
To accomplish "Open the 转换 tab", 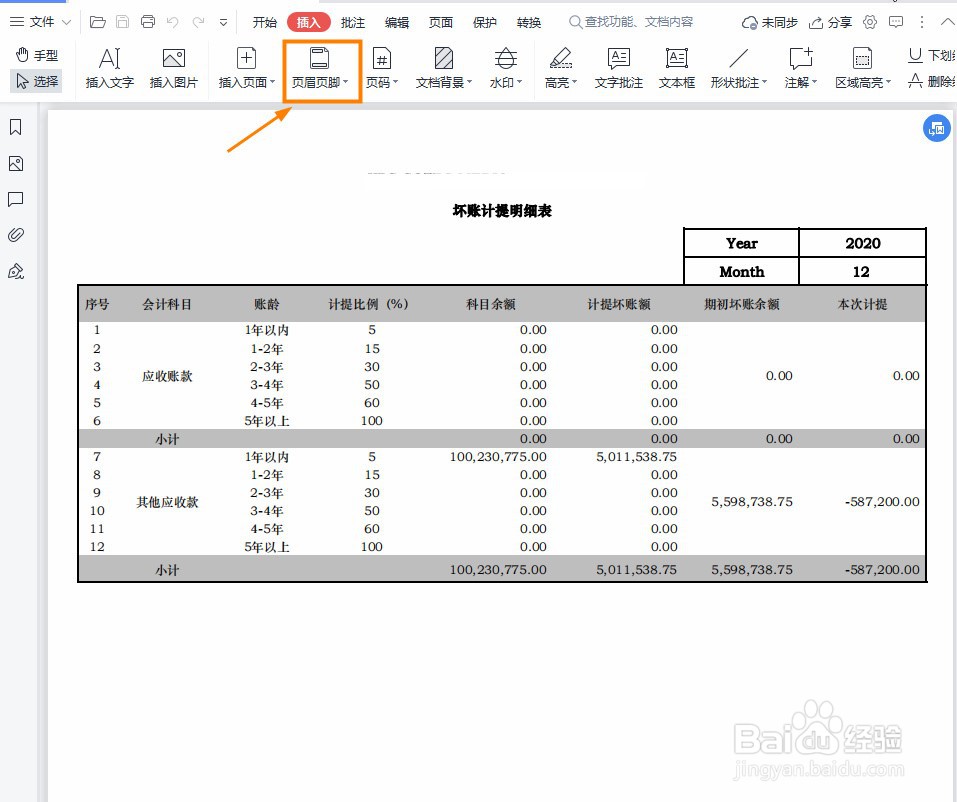I will tap(529, 23).
